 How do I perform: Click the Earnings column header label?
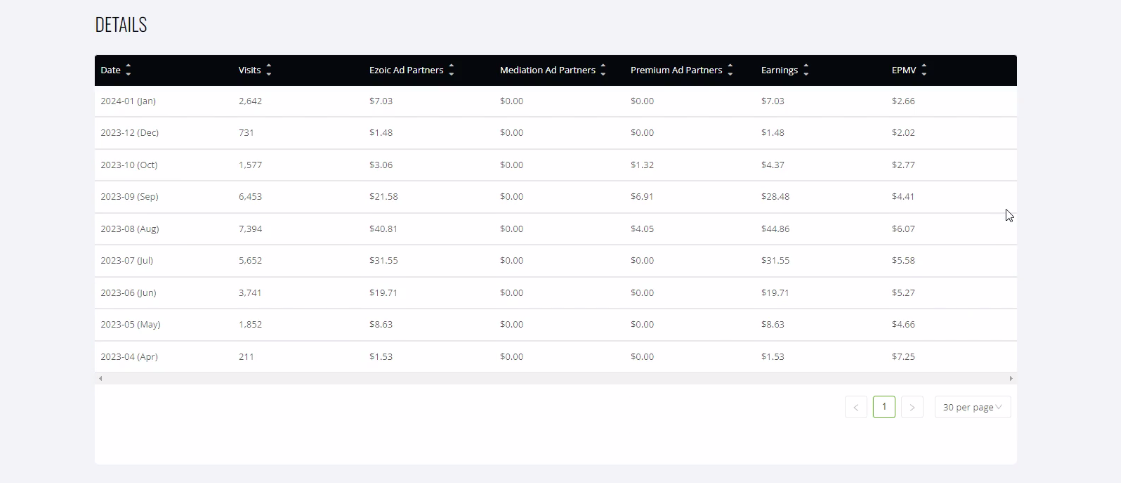tap(779, 70)
